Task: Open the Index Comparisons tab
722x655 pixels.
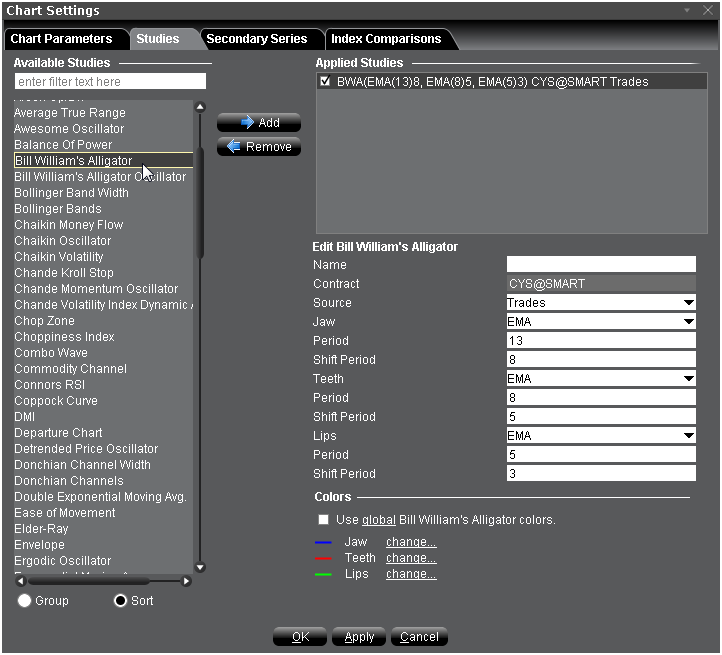Action: [386, 39]
